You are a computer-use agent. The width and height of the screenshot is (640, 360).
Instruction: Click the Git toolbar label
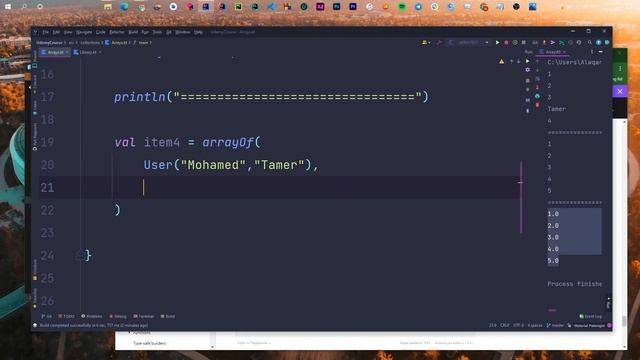point(535,42)
